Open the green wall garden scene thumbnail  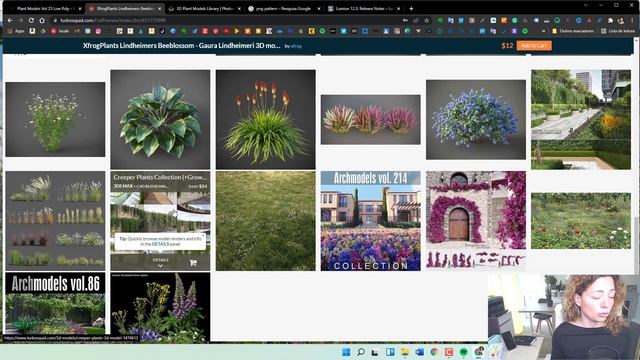[581, 120]
